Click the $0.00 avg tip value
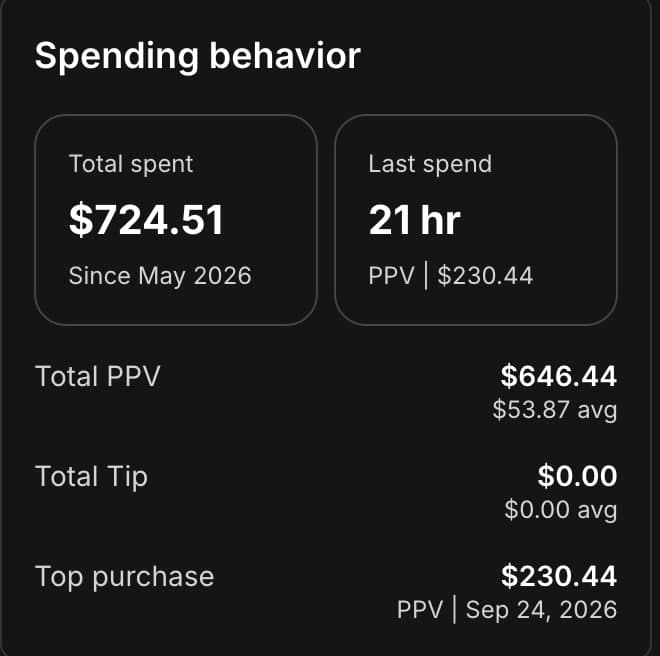660x656 pixels. point(561,509)
